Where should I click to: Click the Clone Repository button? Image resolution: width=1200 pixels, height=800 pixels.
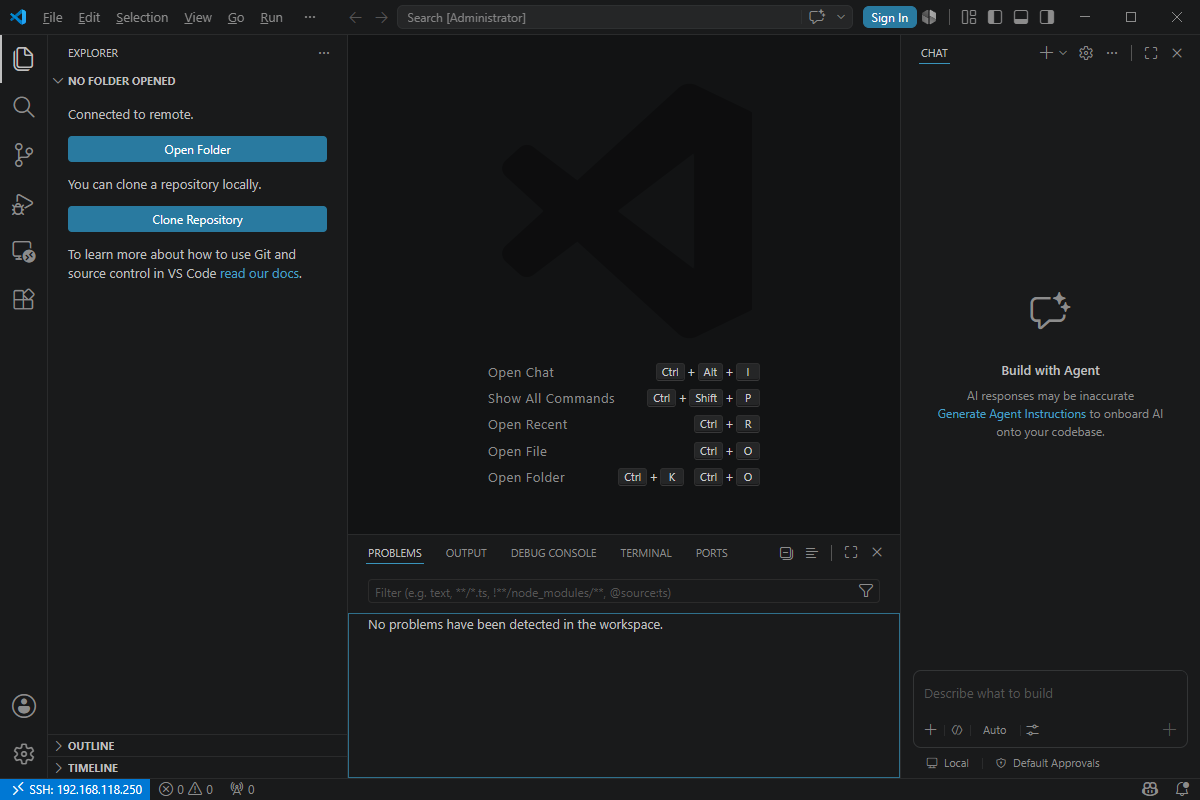pyautogui.click(x=197, y=219)
